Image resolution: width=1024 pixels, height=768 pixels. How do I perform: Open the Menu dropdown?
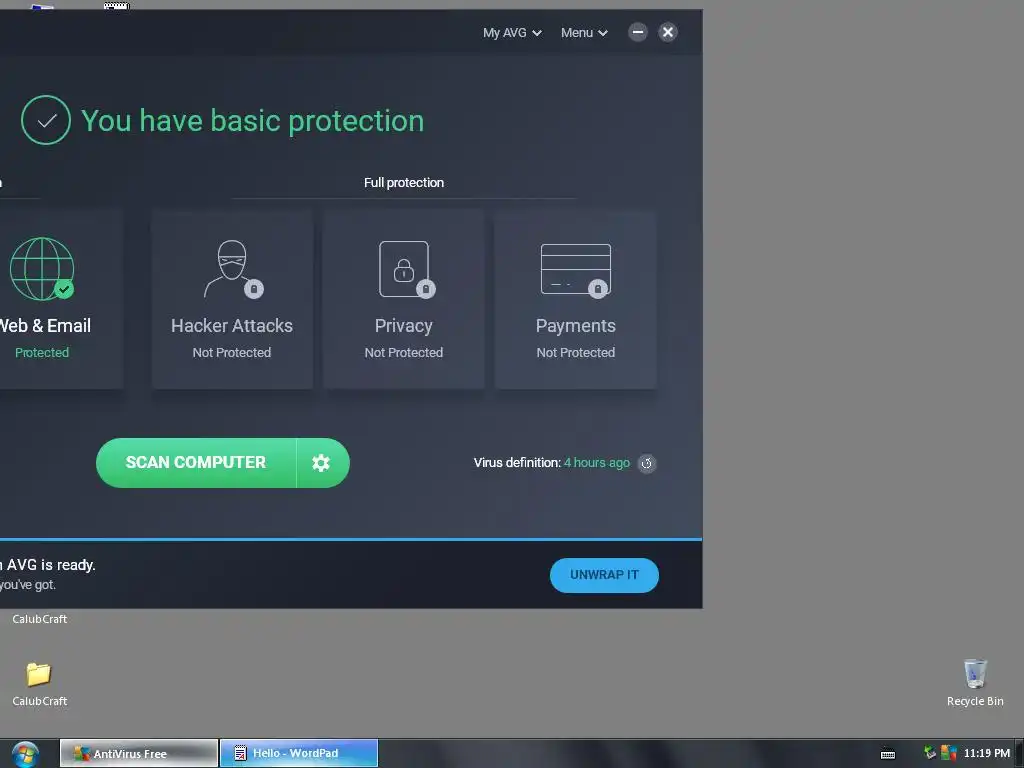pos(584,33)
